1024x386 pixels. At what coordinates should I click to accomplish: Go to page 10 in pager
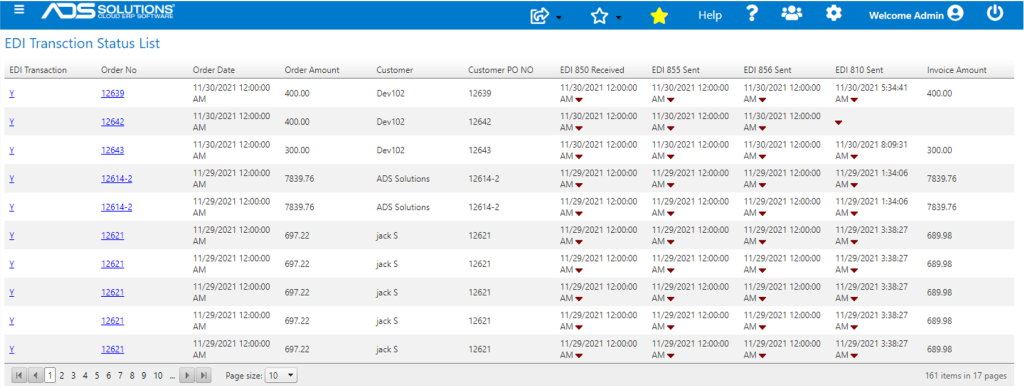click(x=158, y=376)
